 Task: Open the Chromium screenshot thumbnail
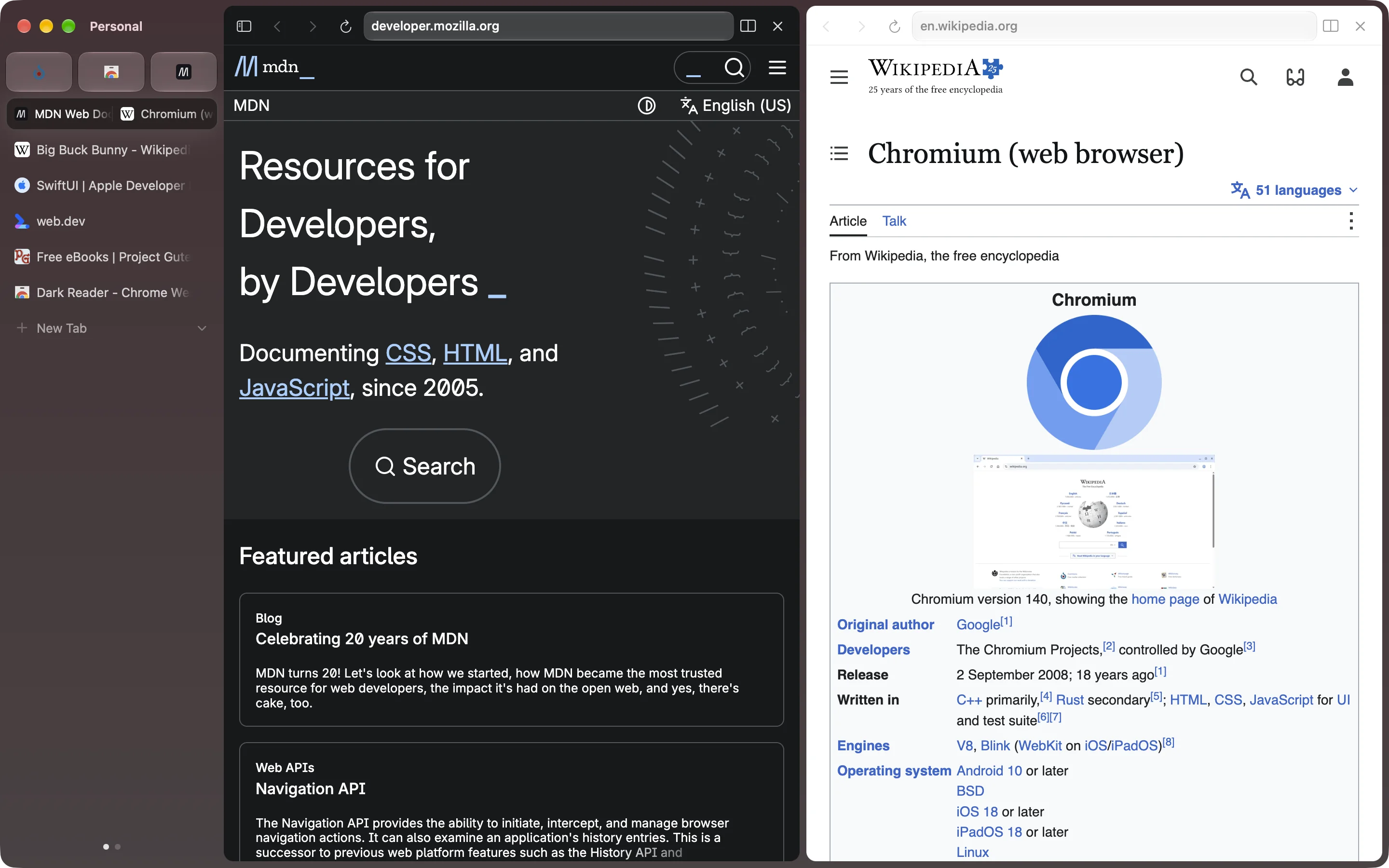[x=1094, y=521]
